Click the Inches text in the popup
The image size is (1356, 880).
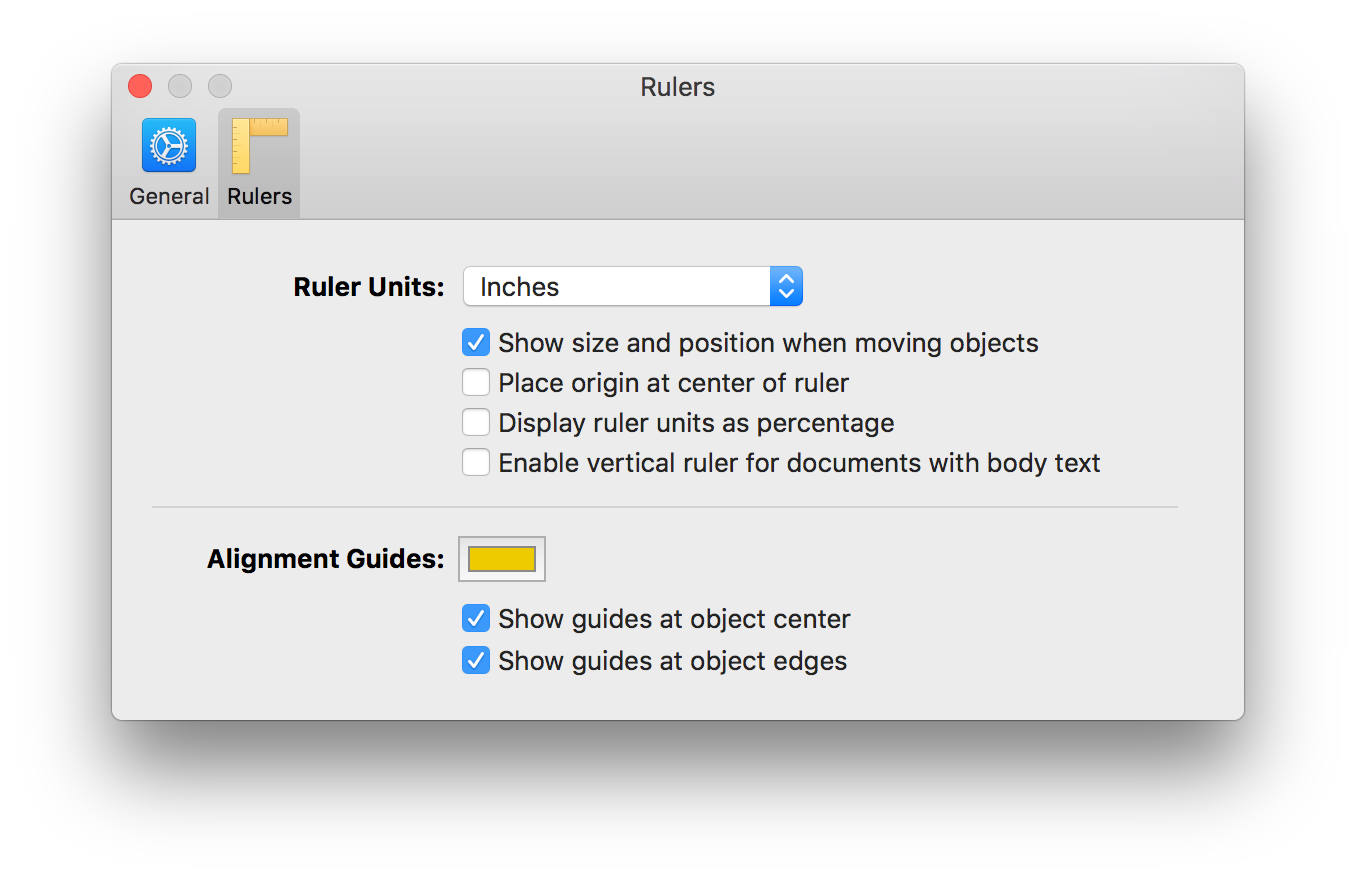(520, 287)
